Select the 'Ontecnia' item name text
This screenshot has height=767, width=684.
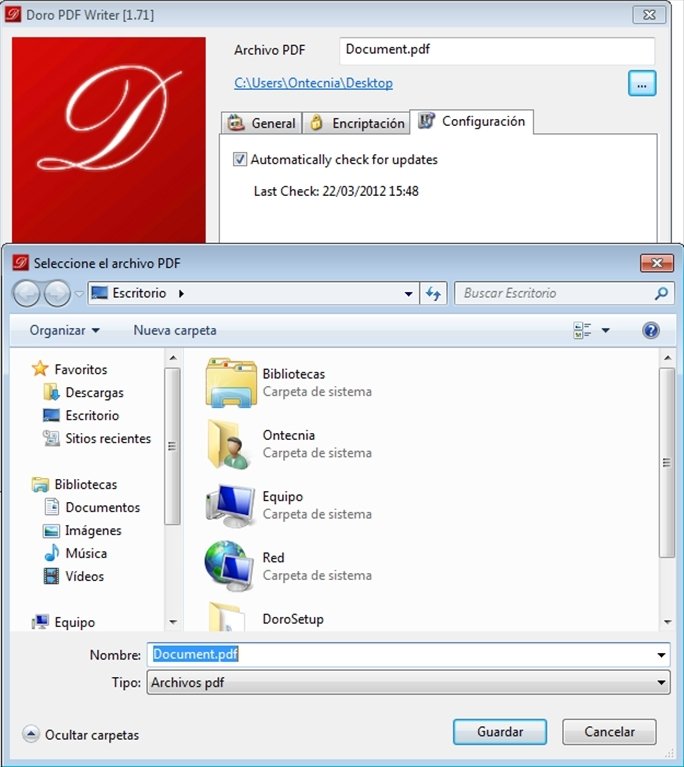pos(289,435)
